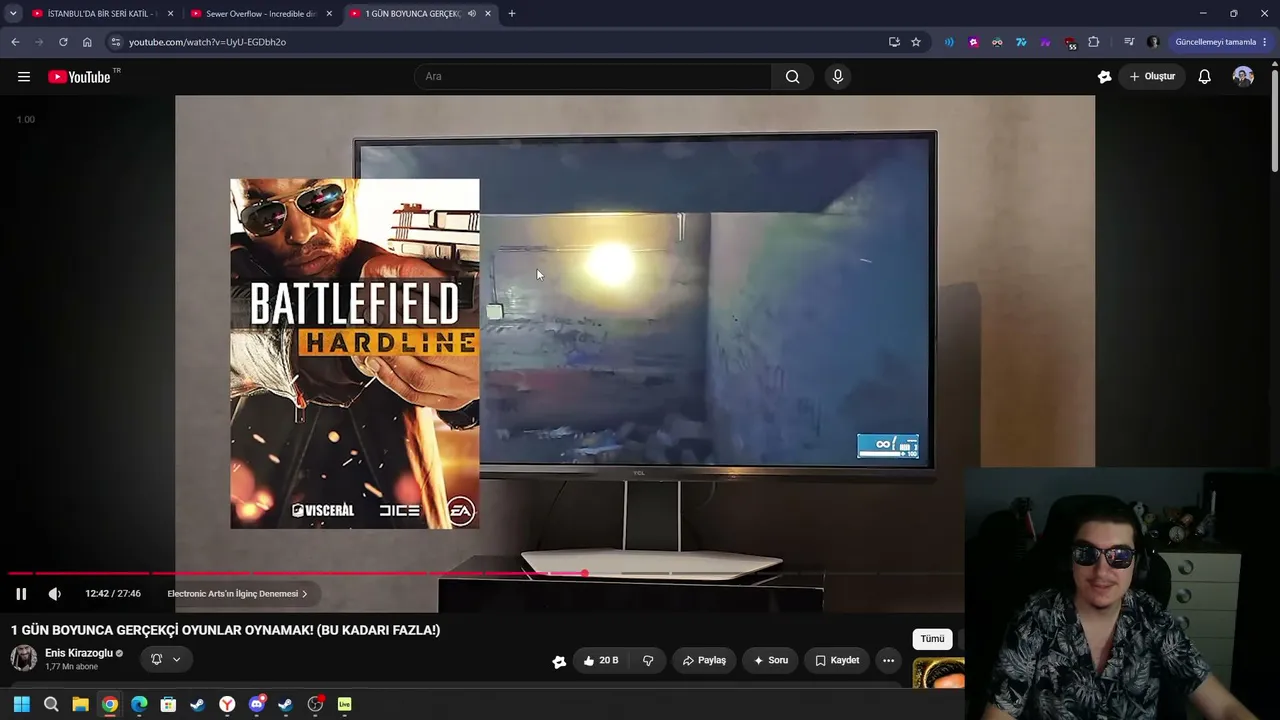Open OBS Studio from the taskbar
The height and width of the screenshot is (720, 1280).
316,704
